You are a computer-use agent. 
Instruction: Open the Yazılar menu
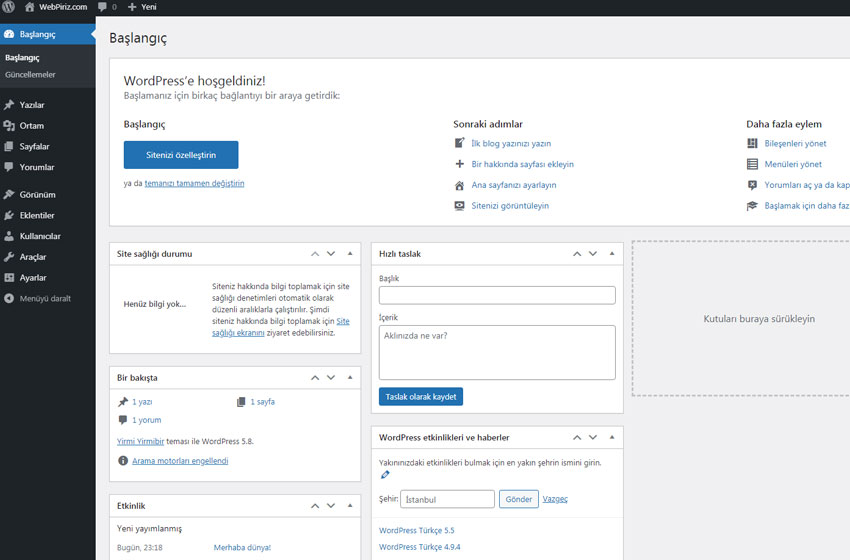32,105
